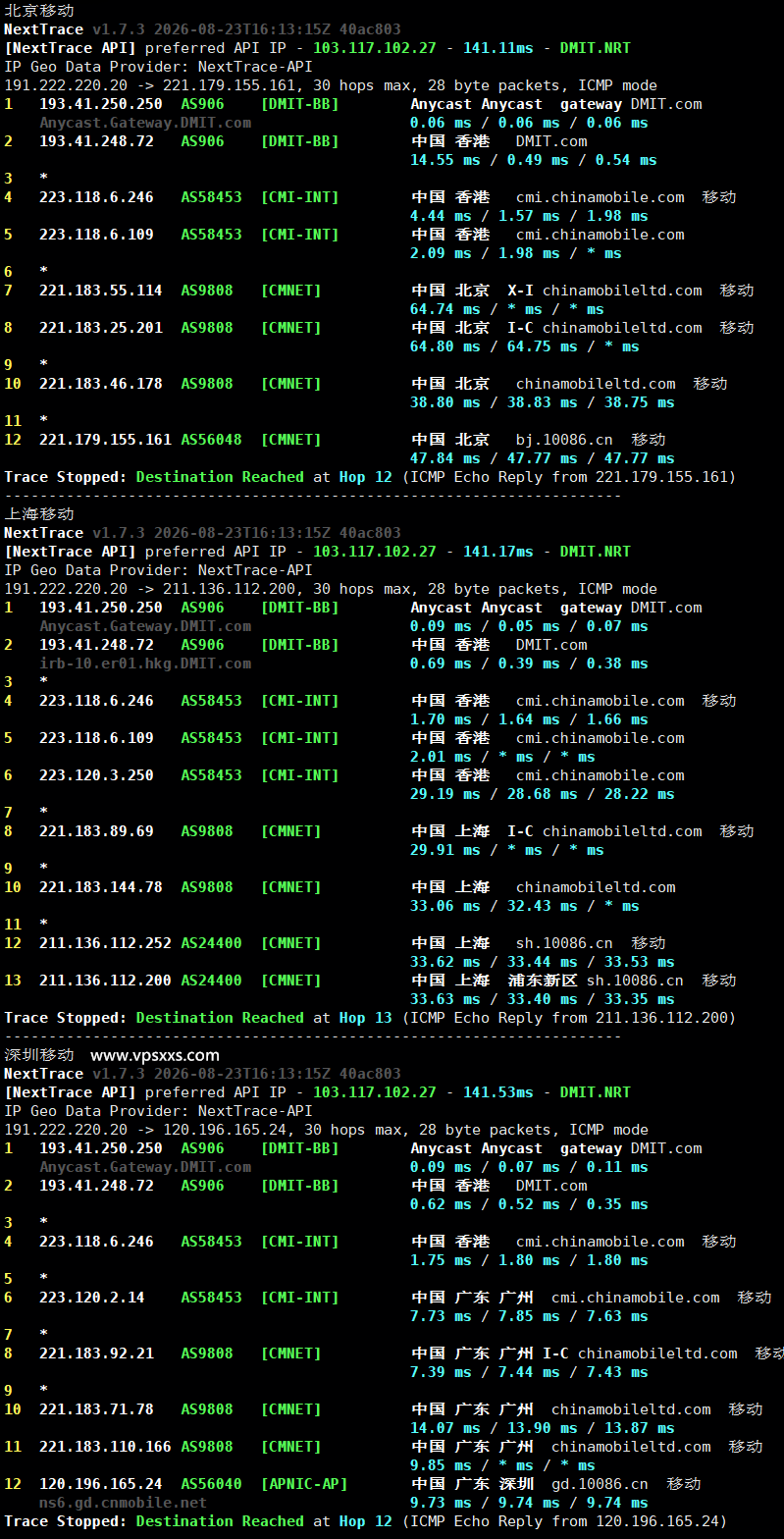
Task: Select hop IP 221.183.71.78
Action: [96, 1409]
